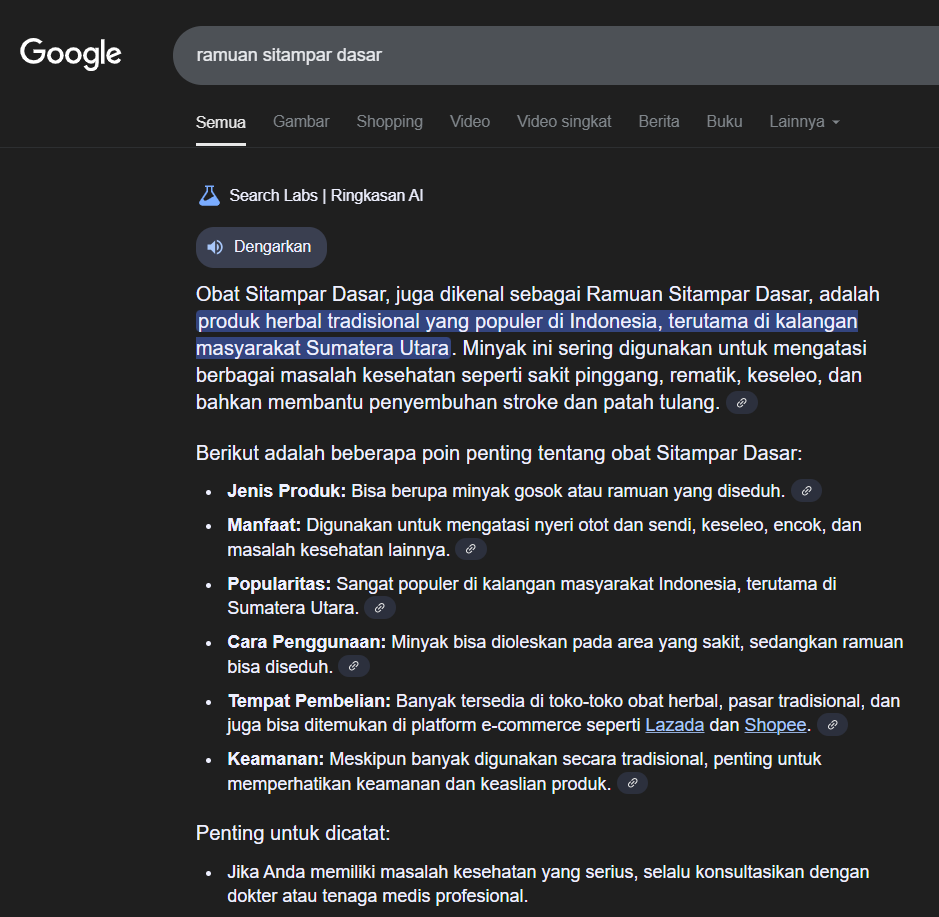Open source link icon beside Jenis Produk
939x917 pixels.
(806, 491)
